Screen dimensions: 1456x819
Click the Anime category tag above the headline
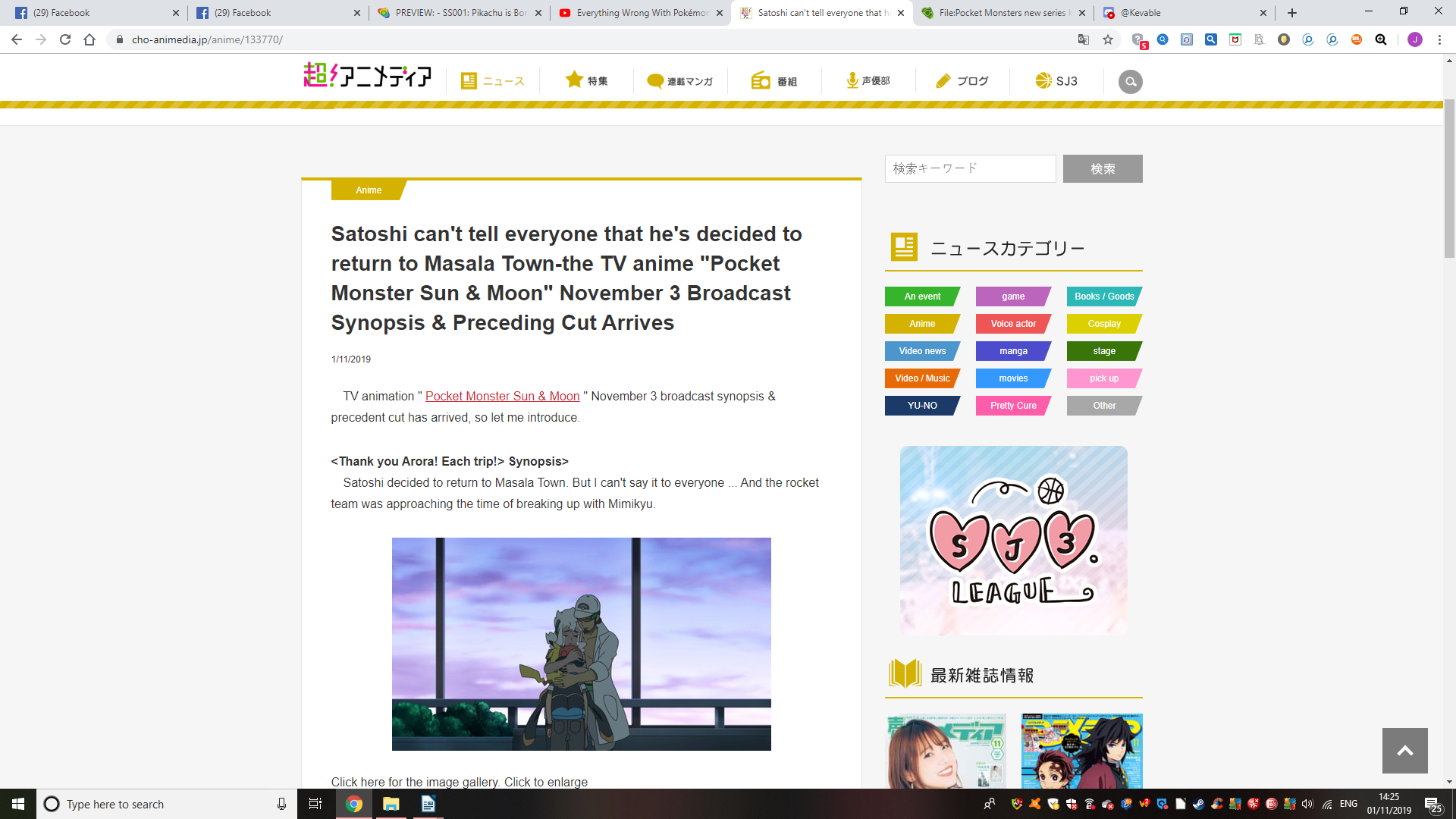point(369,190)
